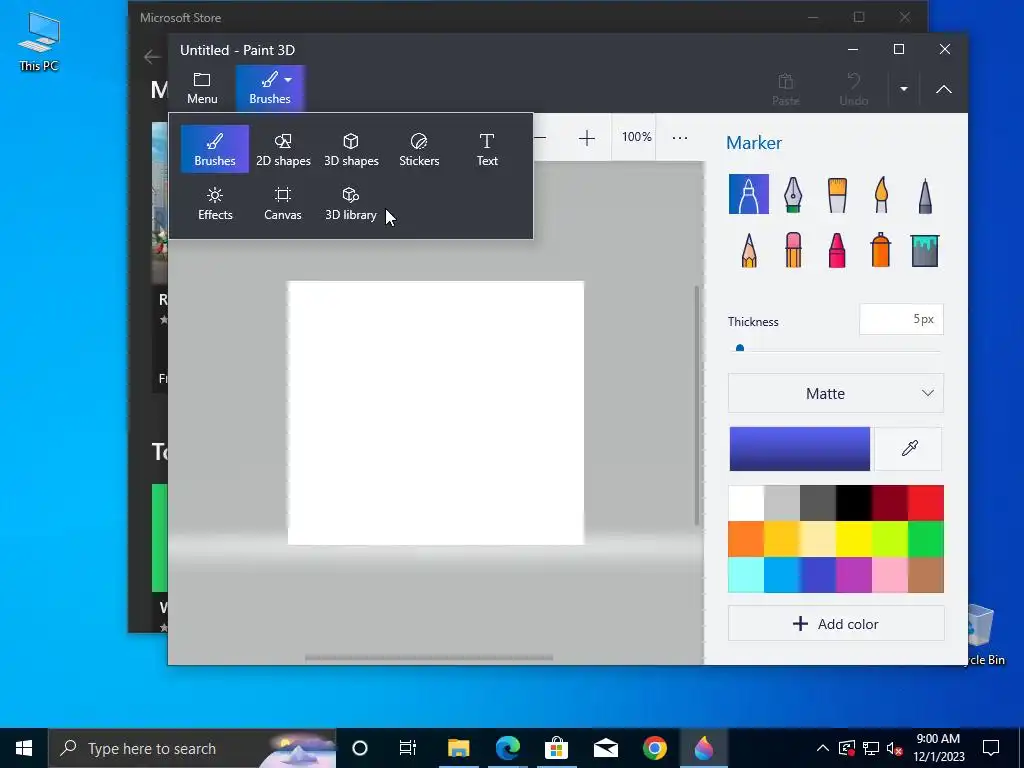Pick the light cyan color swatch
The image size is (1024, 768).
746,575
